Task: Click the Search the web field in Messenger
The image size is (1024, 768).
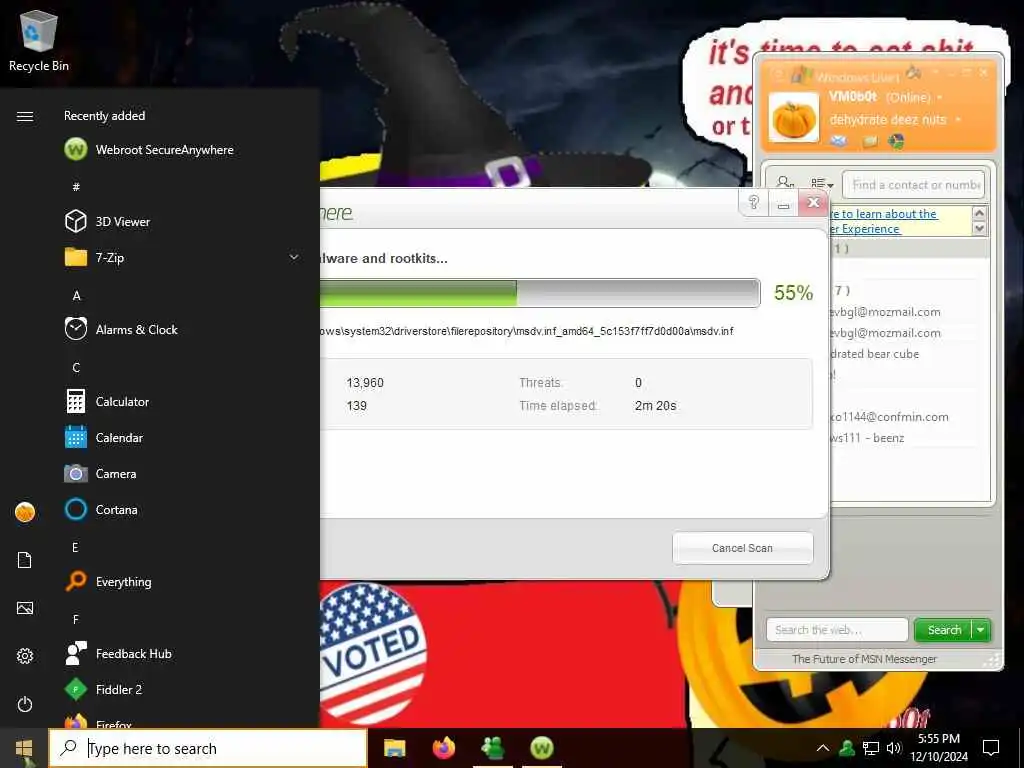Action: [x=837, y=630]
